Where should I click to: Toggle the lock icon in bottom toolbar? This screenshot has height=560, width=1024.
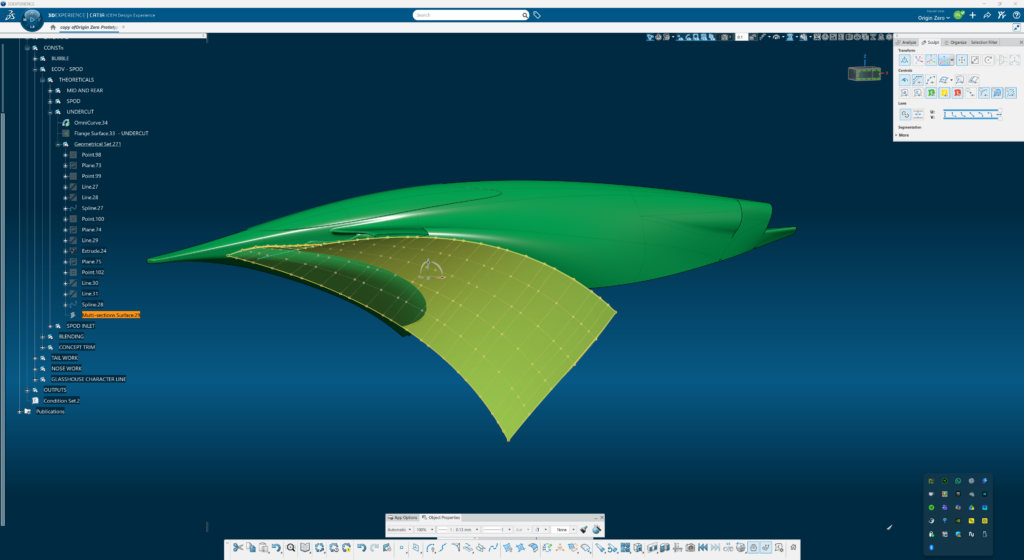[x=753, y=548]
